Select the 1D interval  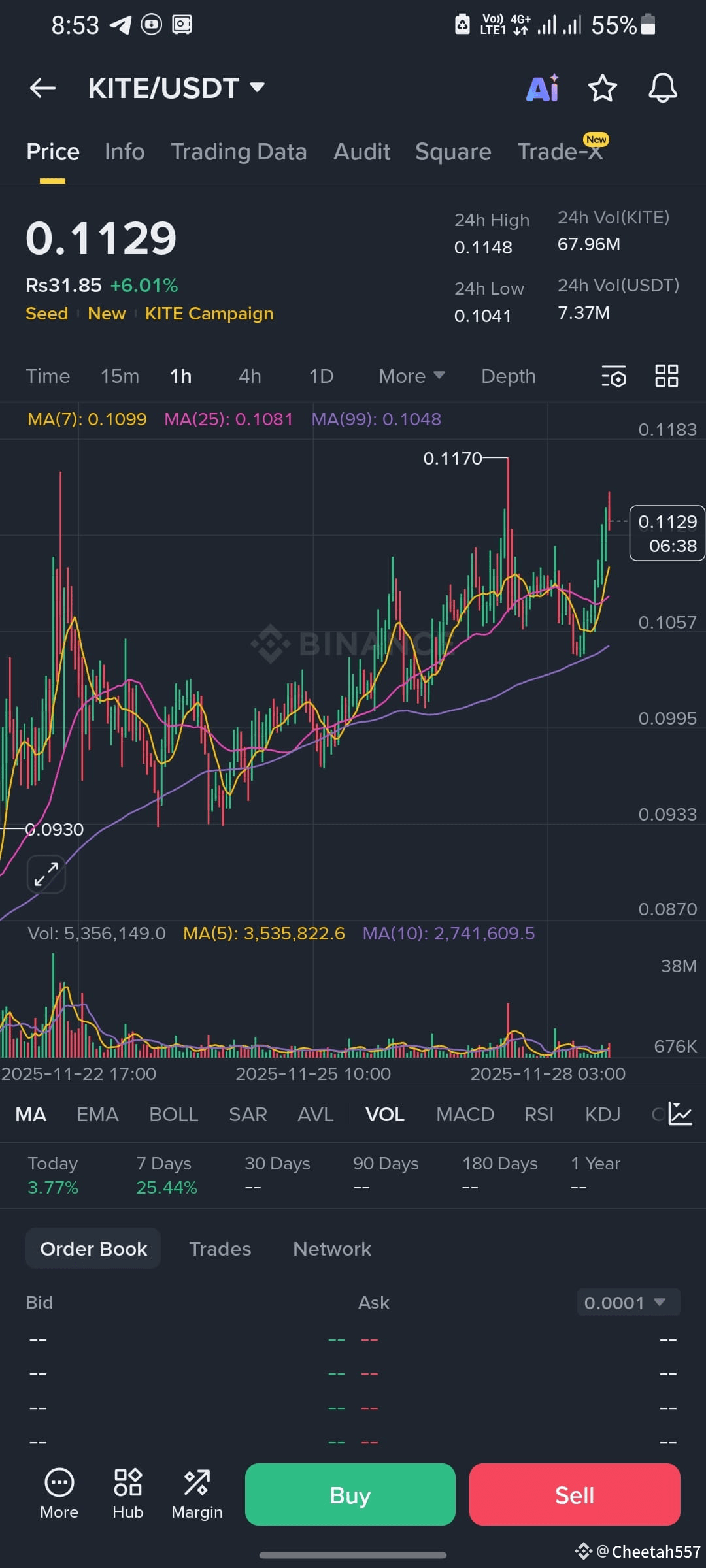pos(321,376)
